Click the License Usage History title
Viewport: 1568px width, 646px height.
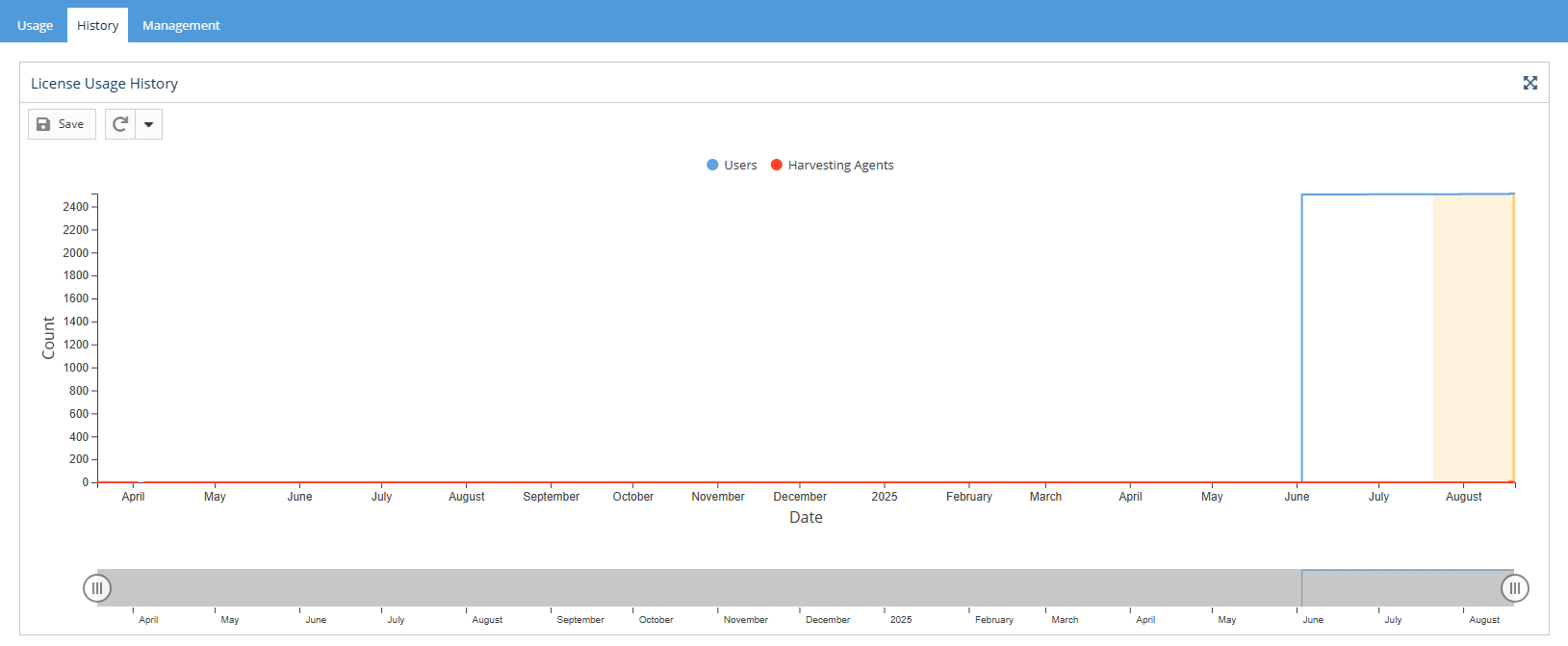point(104,84)
